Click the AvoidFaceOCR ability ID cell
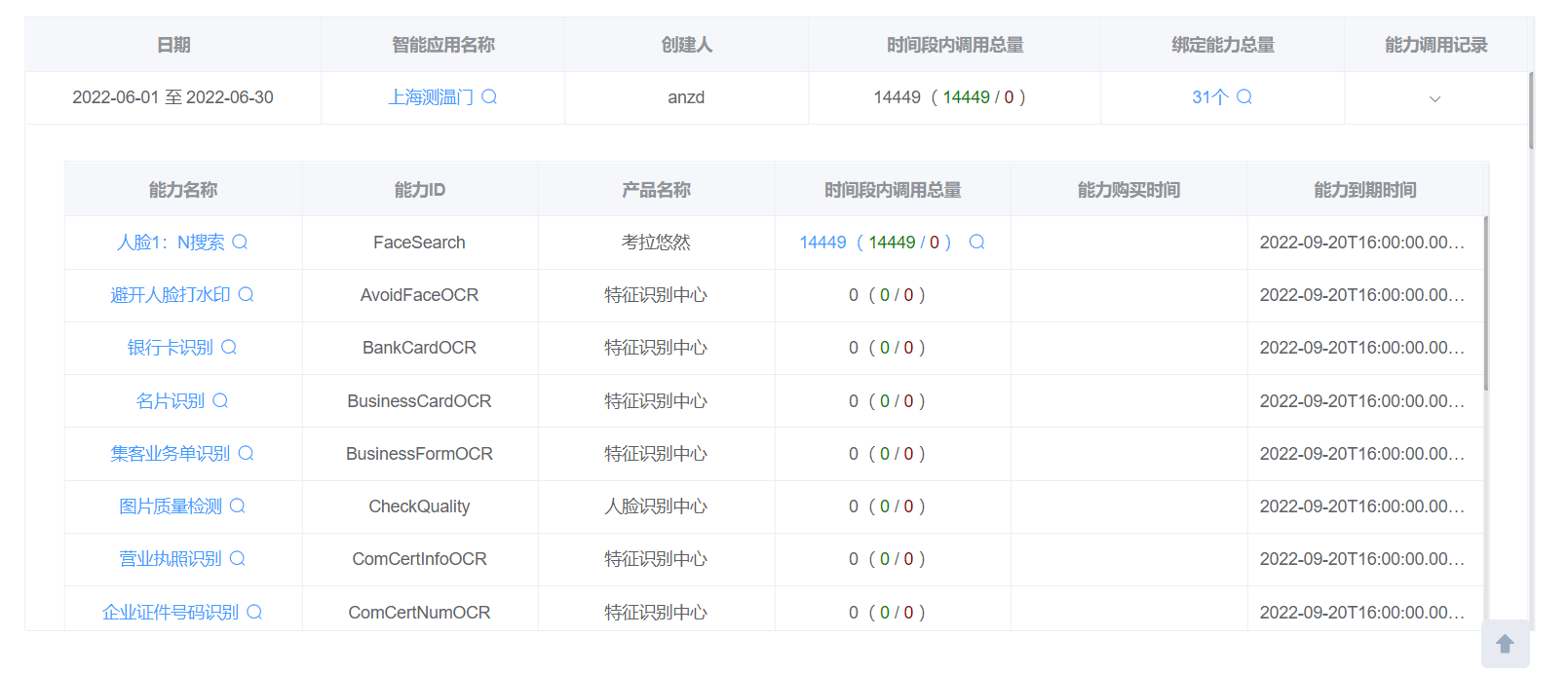 click(x=420, y=295)
